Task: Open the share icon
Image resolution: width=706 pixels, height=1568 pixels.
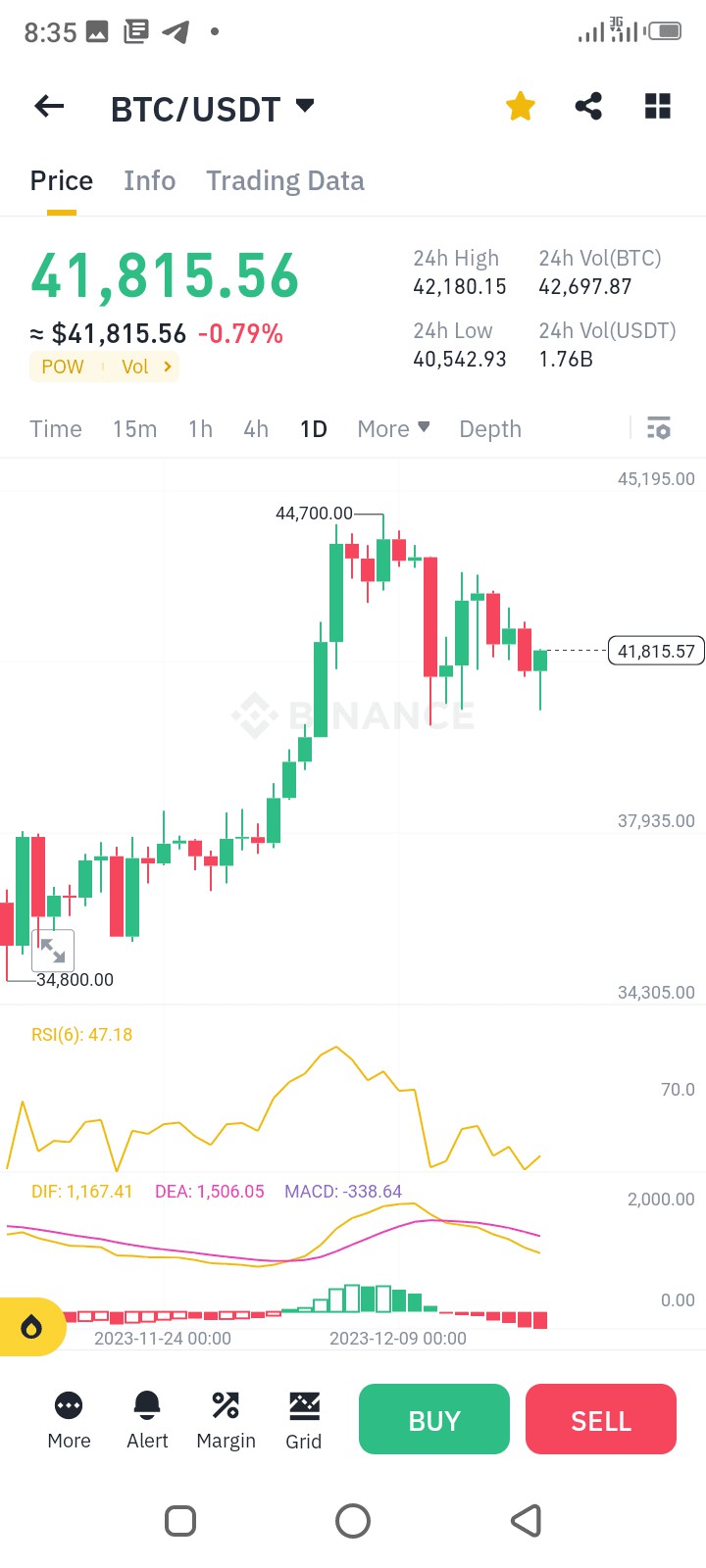Action: (588, 106)
